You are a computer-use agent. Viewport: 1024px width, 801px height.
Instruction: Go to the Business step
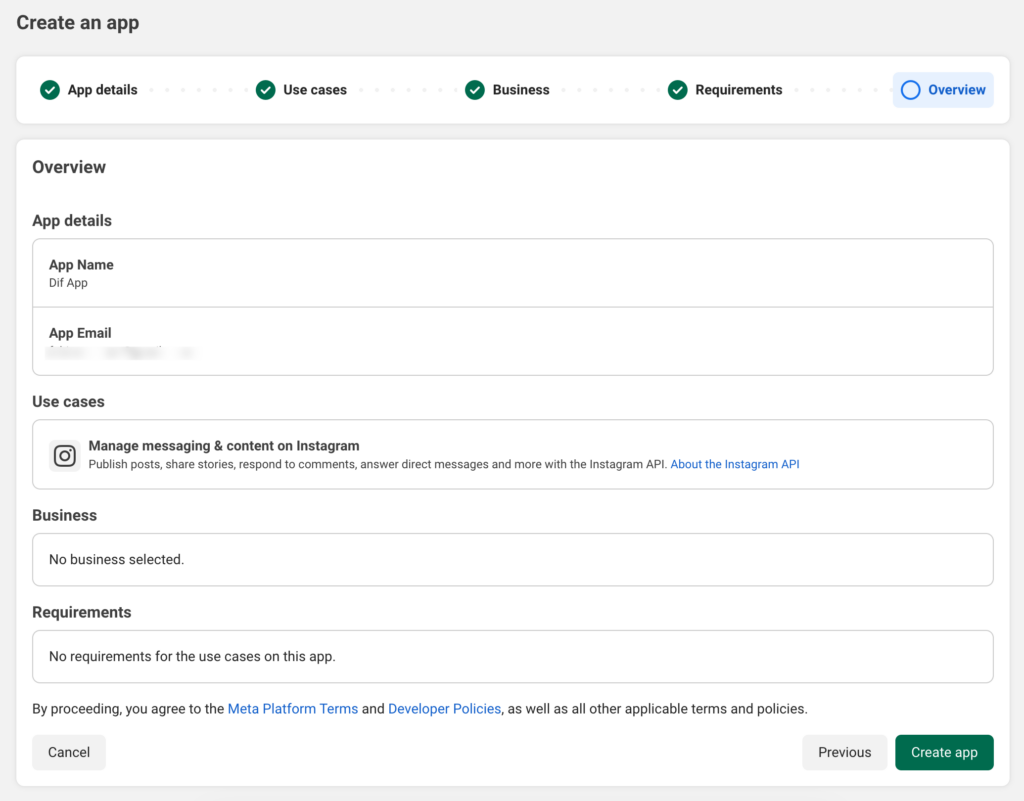pos(507,90)
